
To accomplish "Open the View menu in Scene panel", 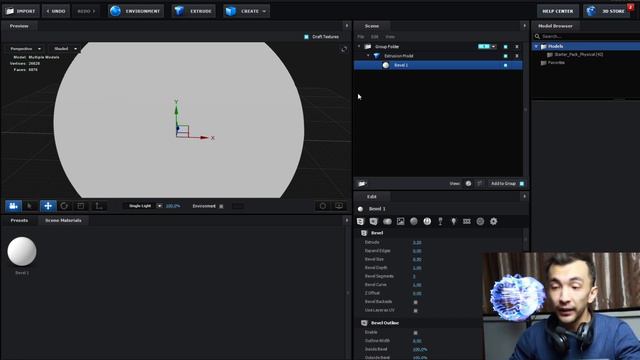I will point(390,37).
